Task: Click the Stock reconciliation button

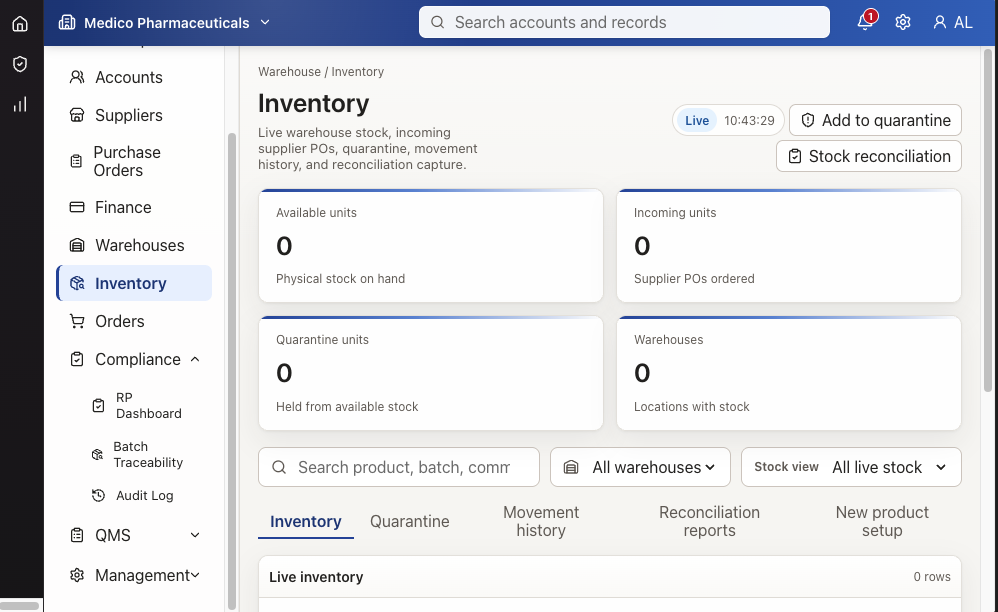Action: [x=869, y=156]
